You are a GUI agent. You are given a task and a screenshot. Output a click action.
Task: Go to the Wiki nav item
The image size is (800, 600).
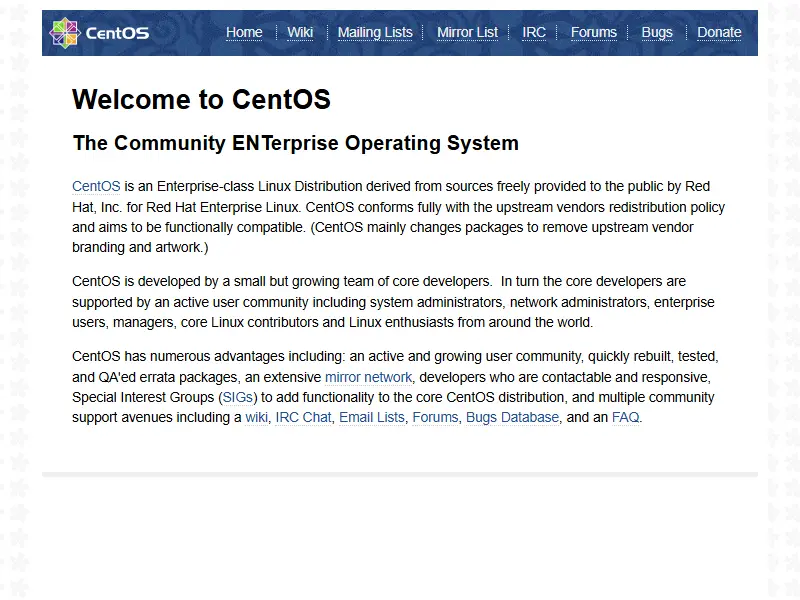click(299, 33)
